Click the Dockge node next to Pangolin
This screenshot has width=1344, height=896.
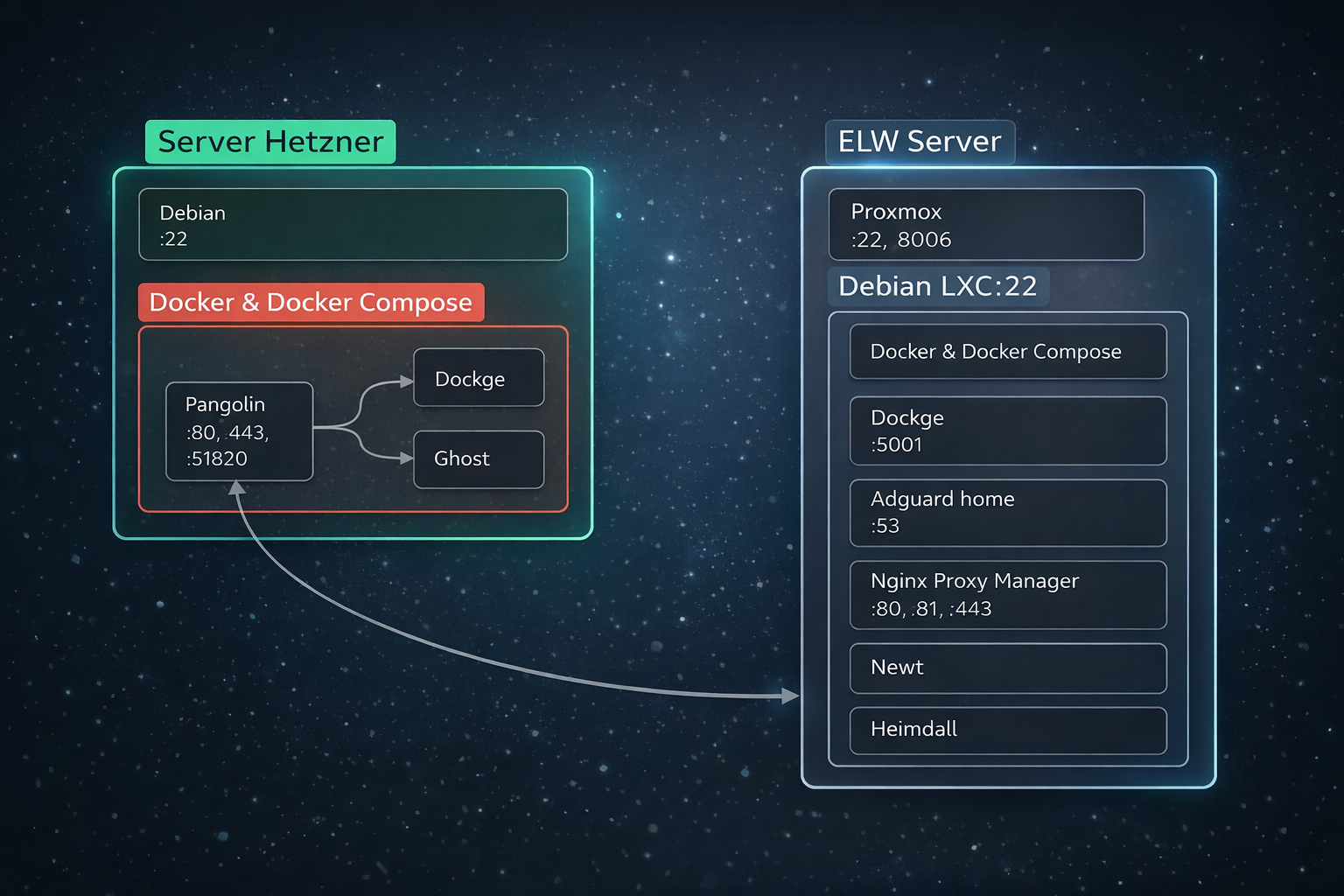[x=478, y=378]
